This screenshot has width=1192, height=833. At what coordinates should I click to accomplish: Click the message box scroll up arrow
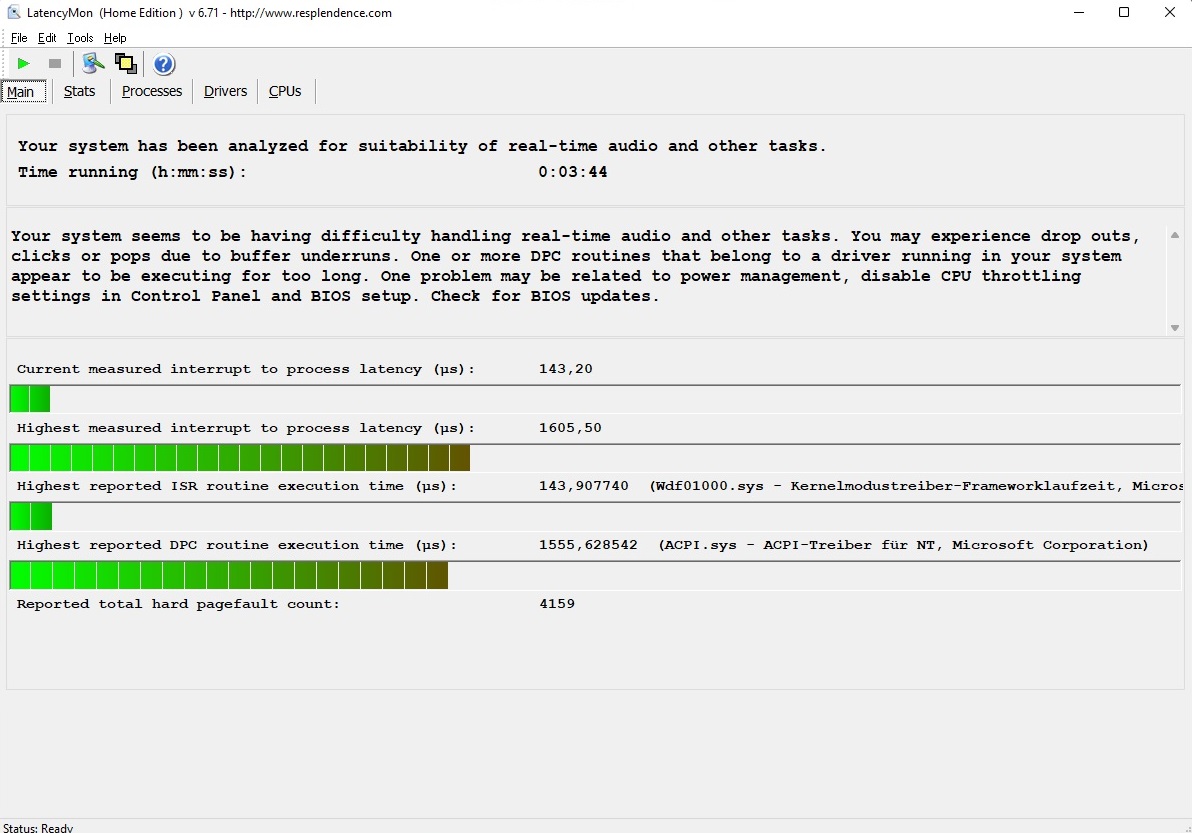click(x=1175, y=236)
